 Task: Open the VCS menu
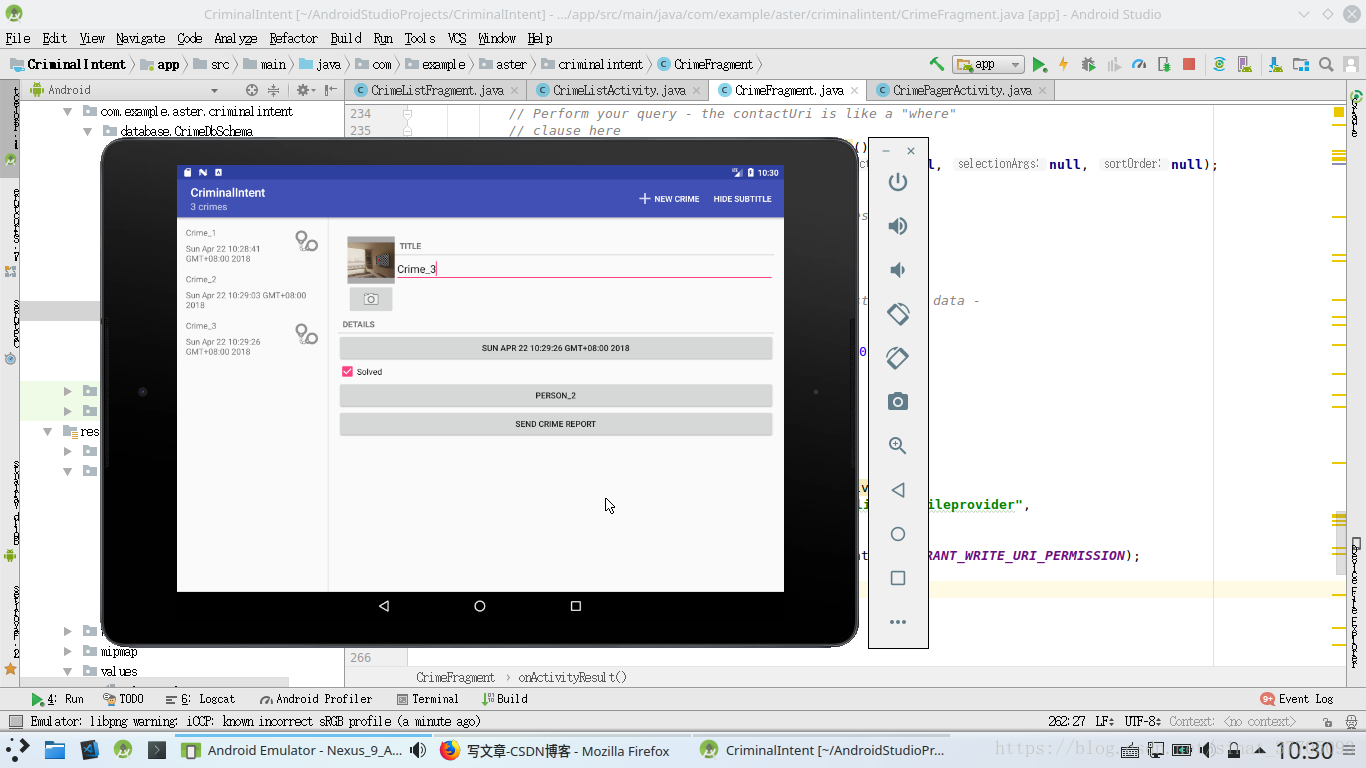[x=457, y=38]
